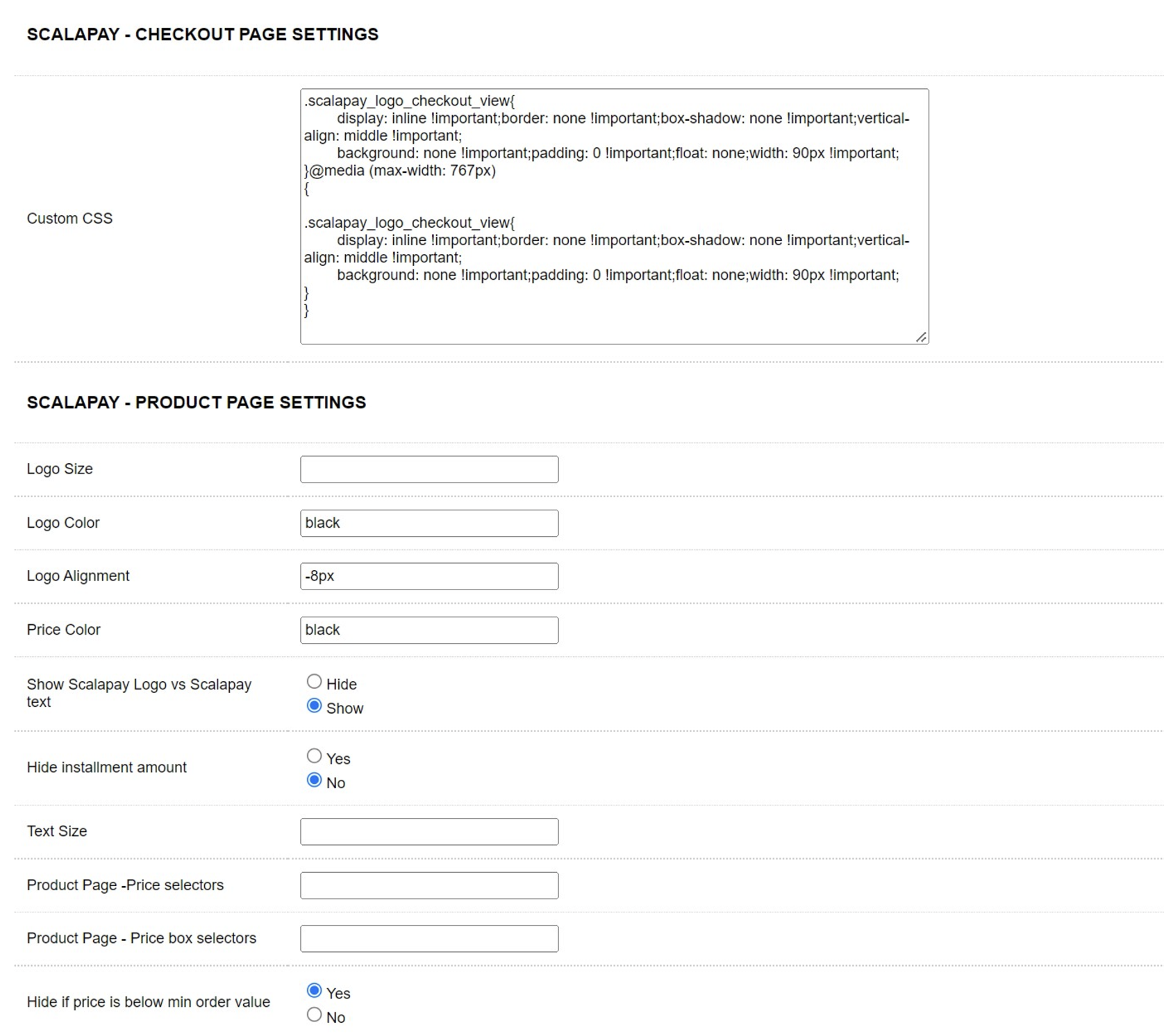
Task: Click the Product Page - Price box selectors label
Action: tap(142, 939)
